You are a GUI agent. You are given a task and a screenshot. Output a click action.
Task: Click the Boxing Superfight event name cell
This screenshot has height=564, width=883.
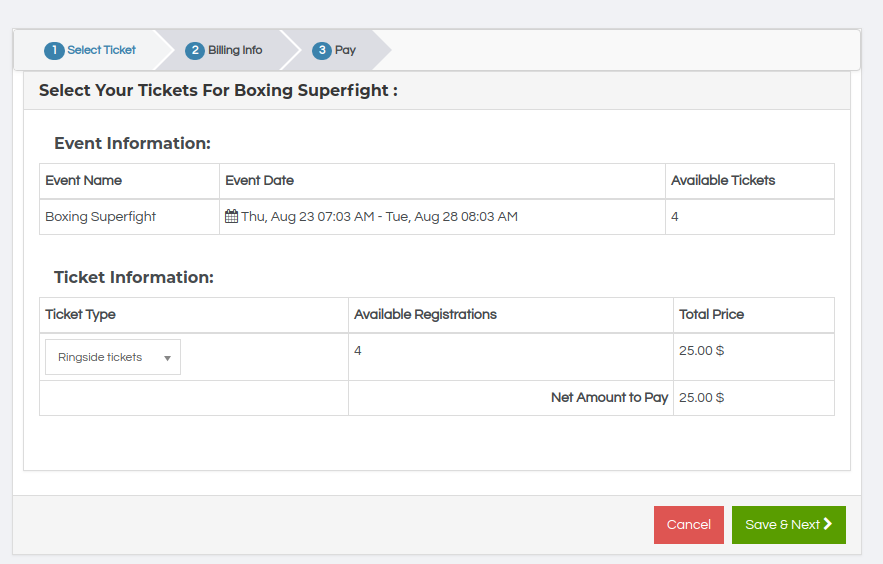(x=101, y=217)
